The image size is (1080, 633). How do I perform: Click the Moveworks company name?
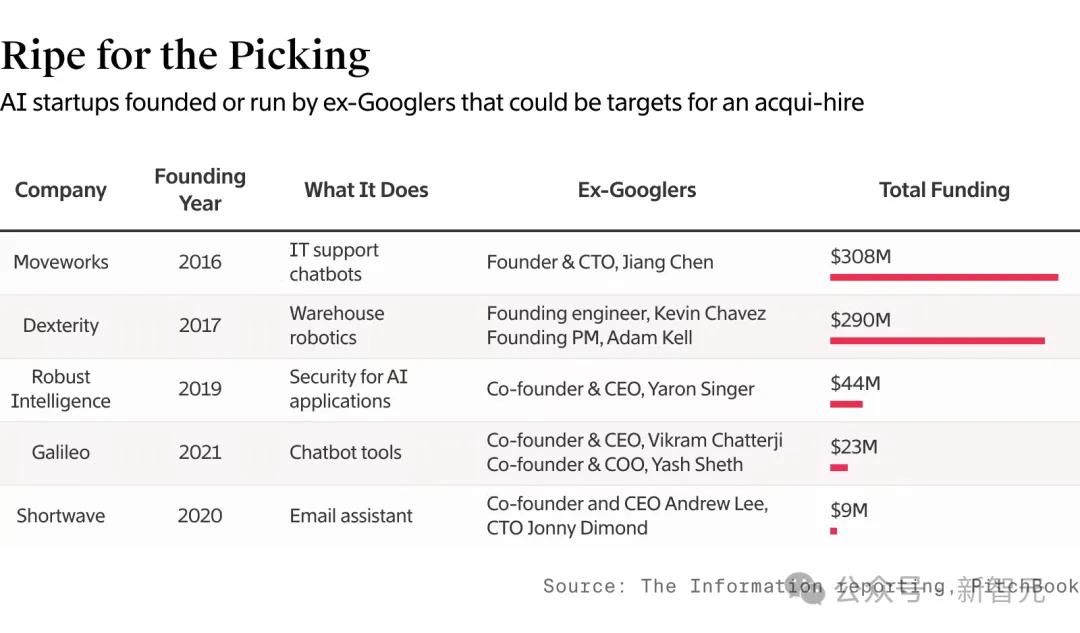[x=61, y=262]
